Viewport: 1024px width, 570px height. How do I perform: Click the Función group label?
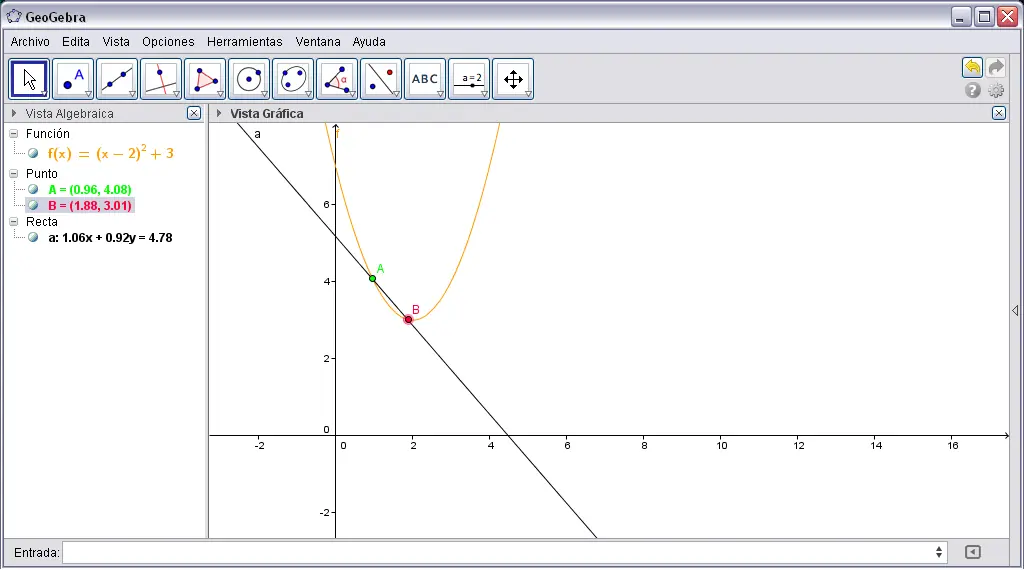(48, 133)
